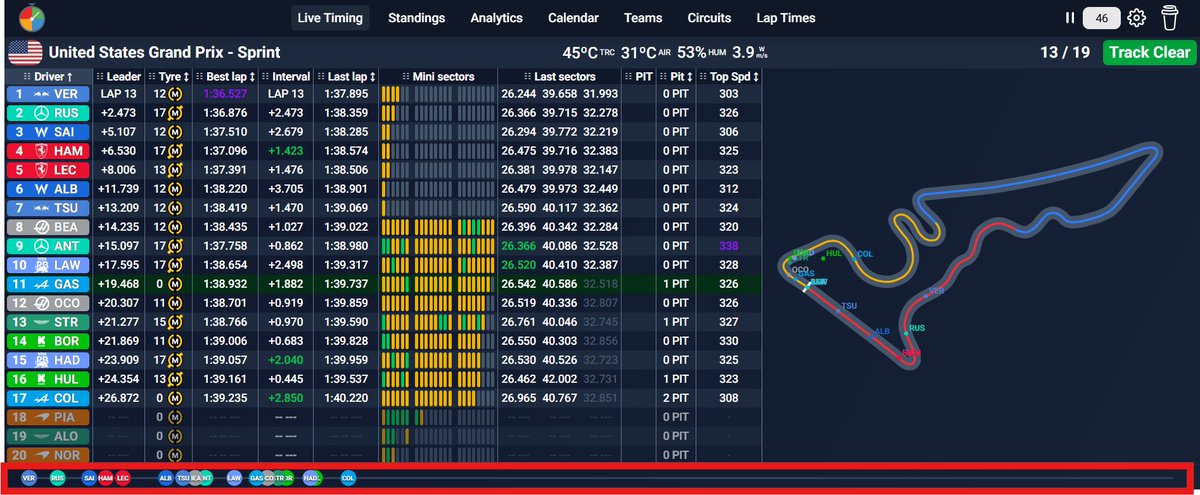This screenshot has height=495, width=1200.
Task: Select the RUS driver badge in row 2
Action: (x=48, y=112)
